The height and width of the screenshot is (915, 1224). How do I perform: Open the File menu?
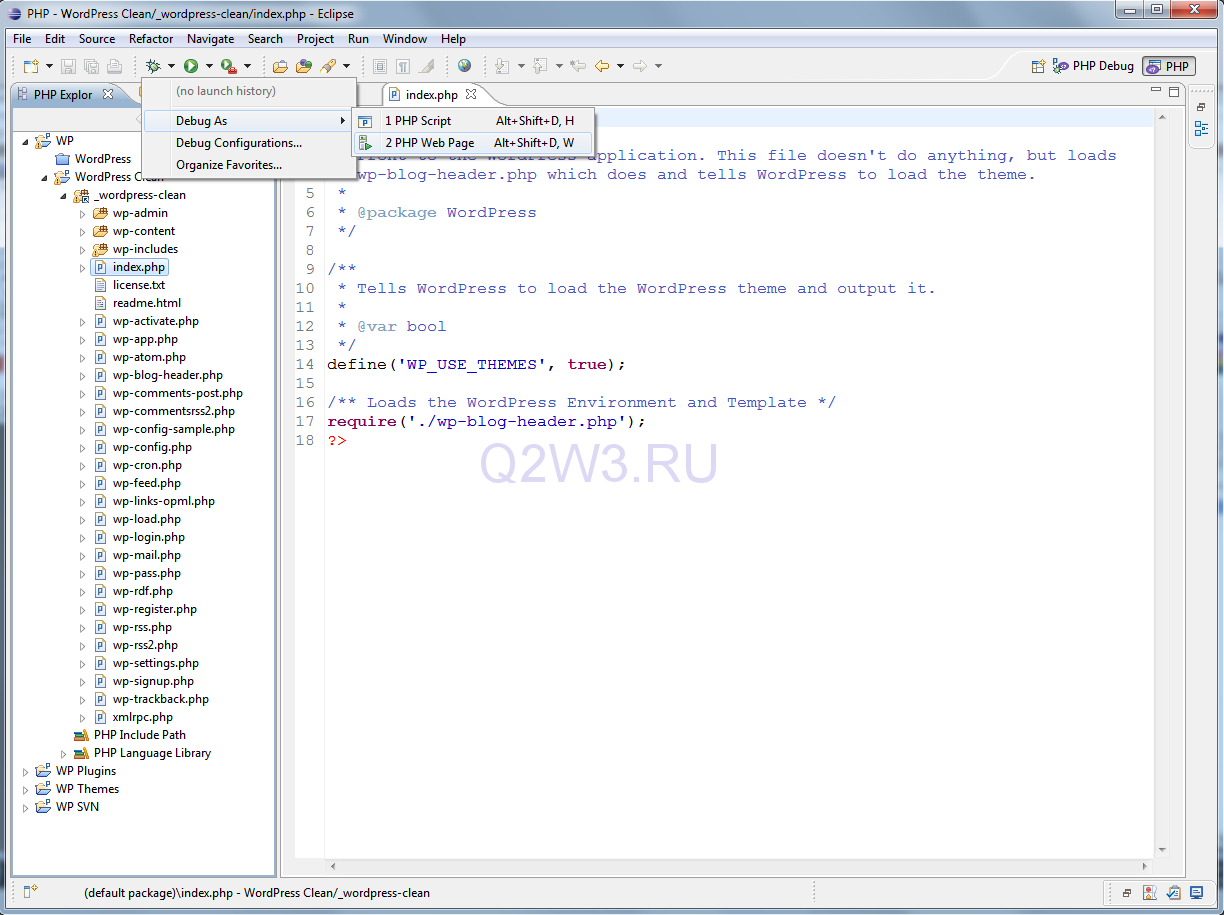pos(22,39)
